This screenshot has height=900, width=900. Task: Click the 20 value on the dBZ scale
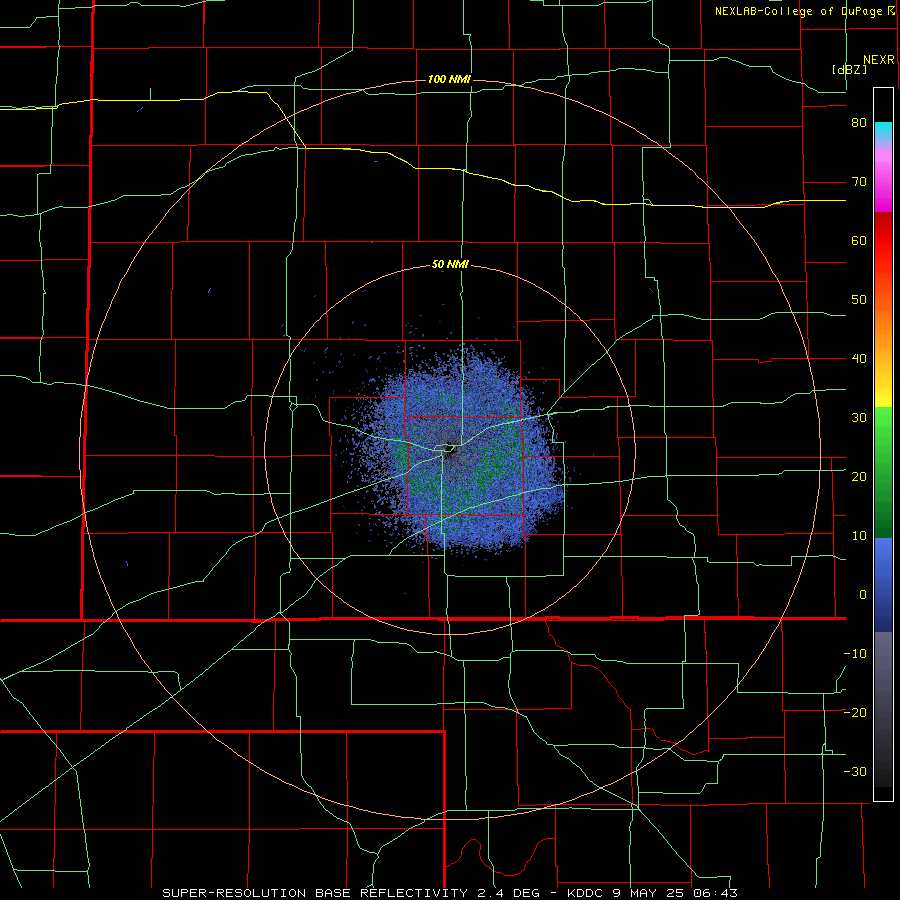[859, 477]
